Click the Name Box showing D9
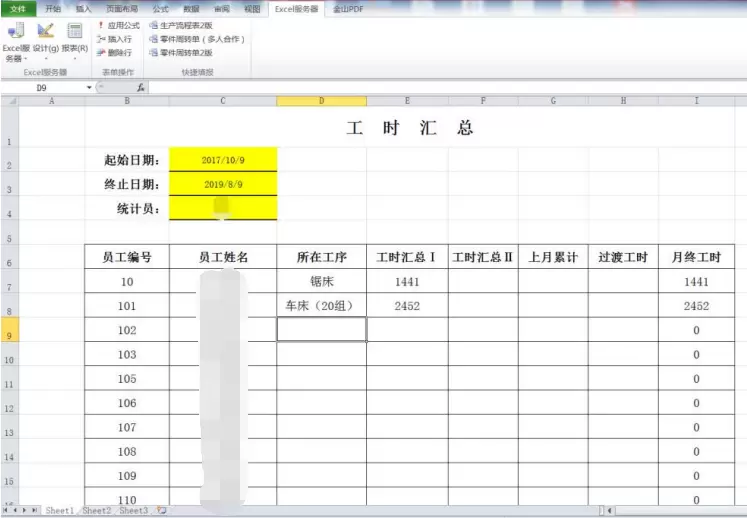This screenshot has height=518, width=747. 45,88
